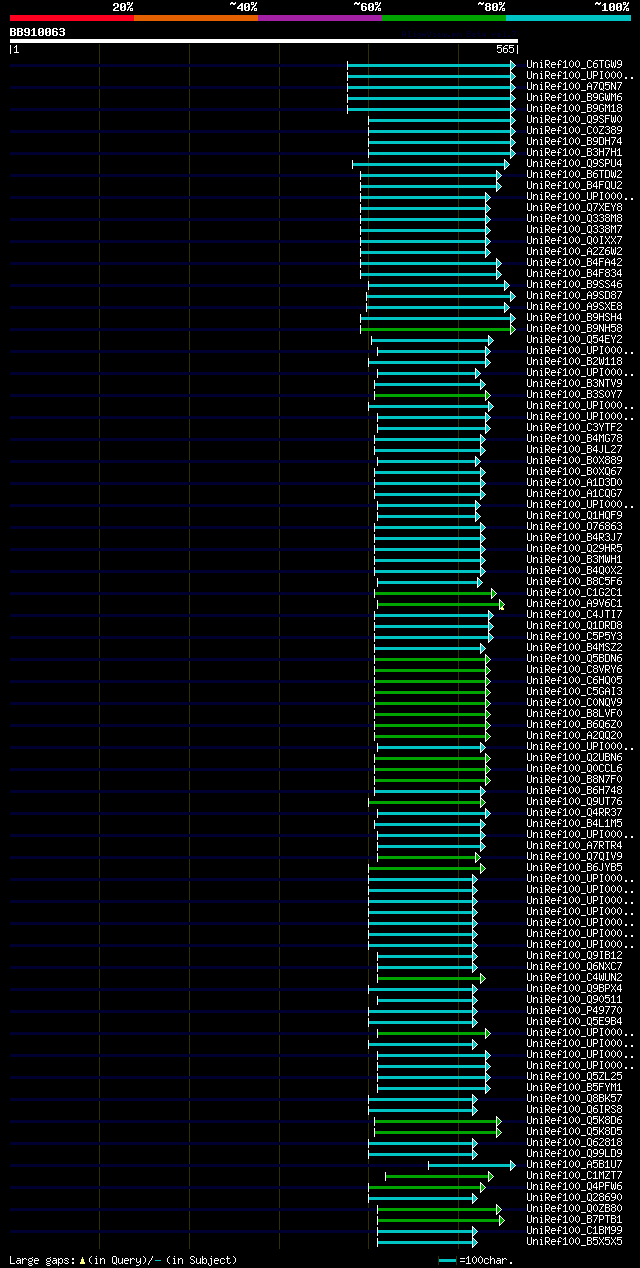This screenshot has width=640, height=1268.
Task: Choose the UniRef100_B4FA42 entry label
Action: [x=574, y=262]
